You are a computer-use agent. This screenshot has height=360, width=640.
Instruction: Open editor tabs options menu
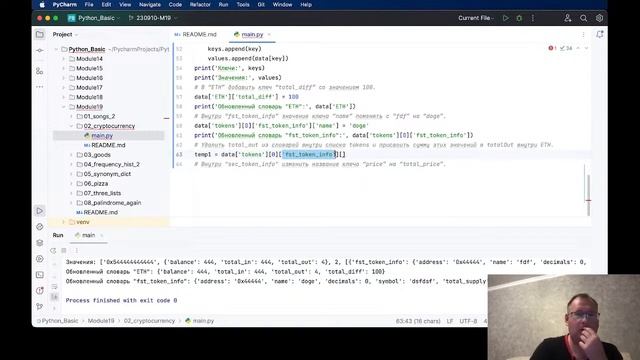583,35
